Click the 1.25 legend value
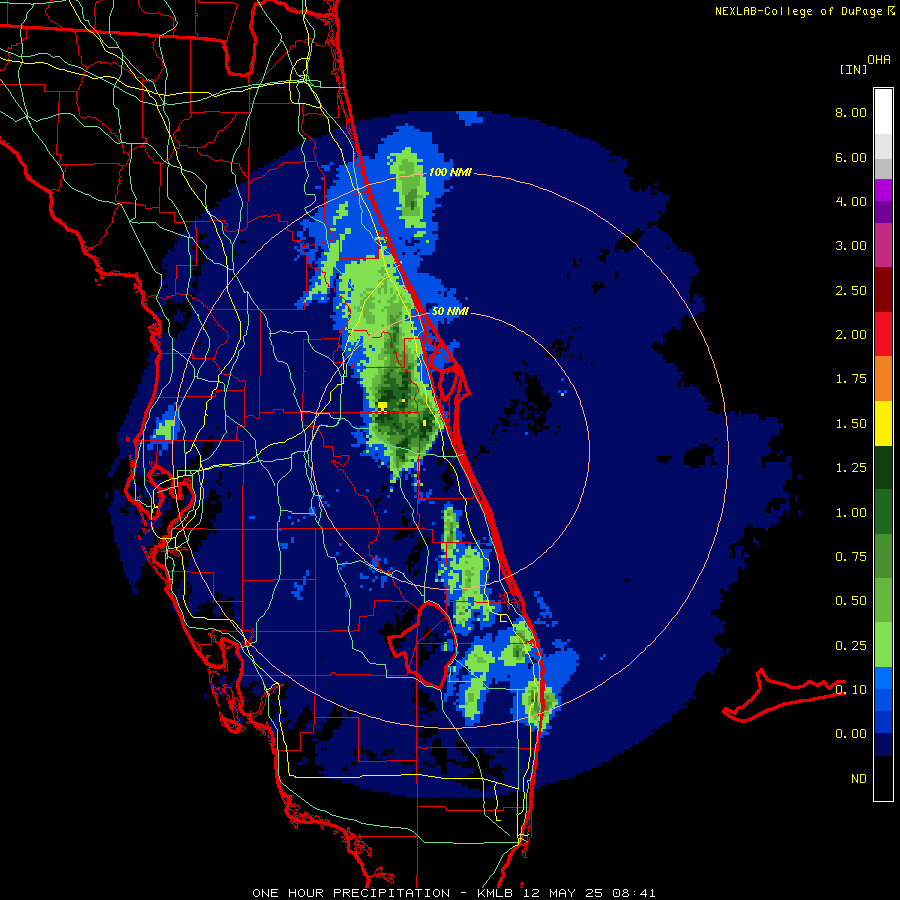900x900 pixels. pos(851,468)
